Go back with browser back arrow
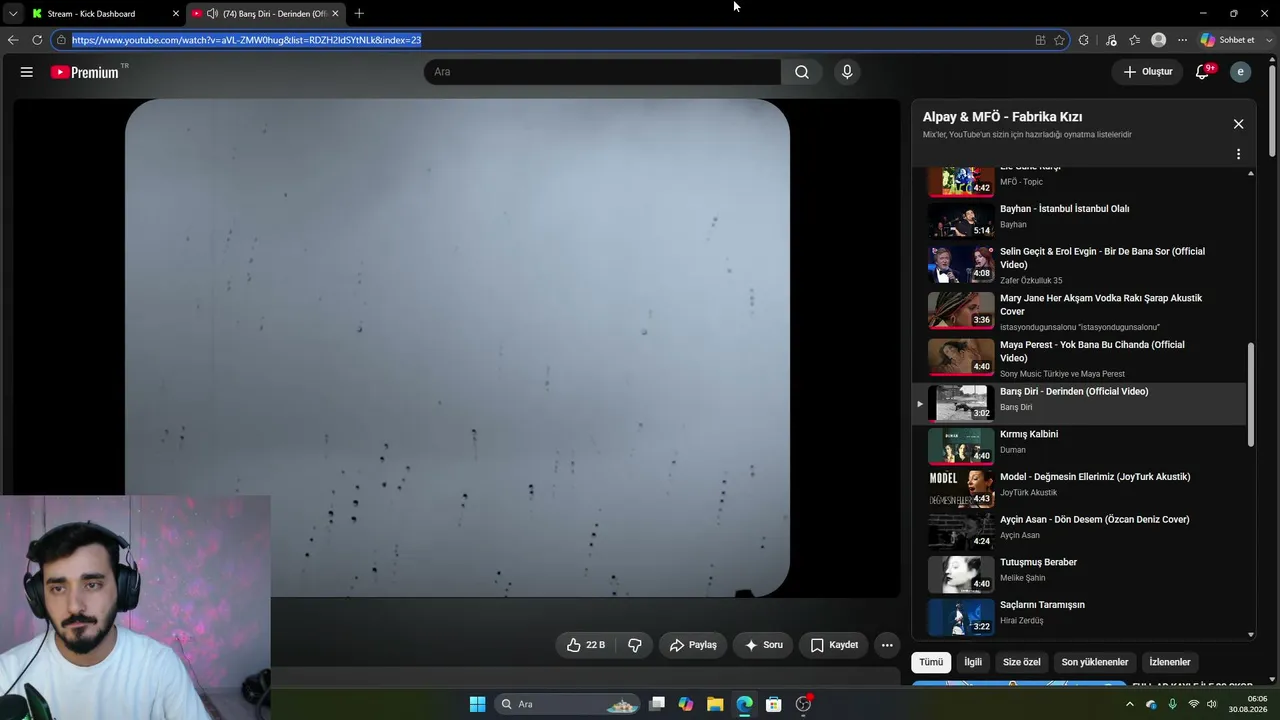Viewport: 1280px width, 720px height. 13,40
